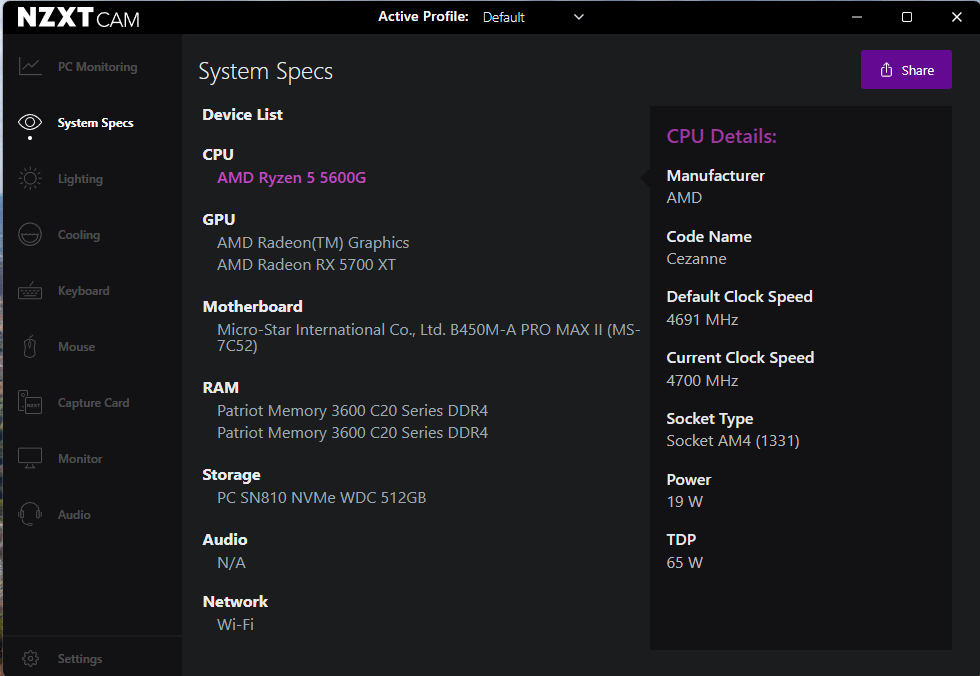Go to System Specs page
Image resolution: width=980 pixels, height=676 pixels.
point(96,123)
